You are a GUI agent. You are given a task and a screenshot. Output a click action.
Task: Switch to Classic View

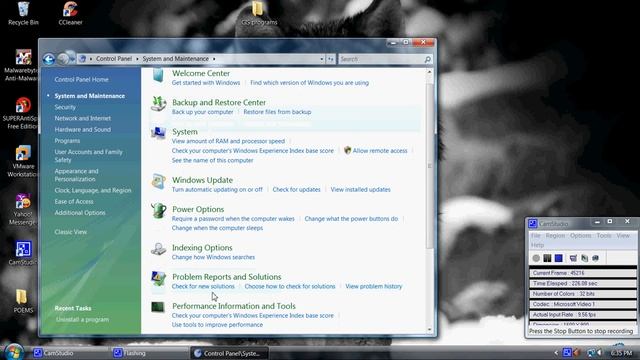point(71,232)
